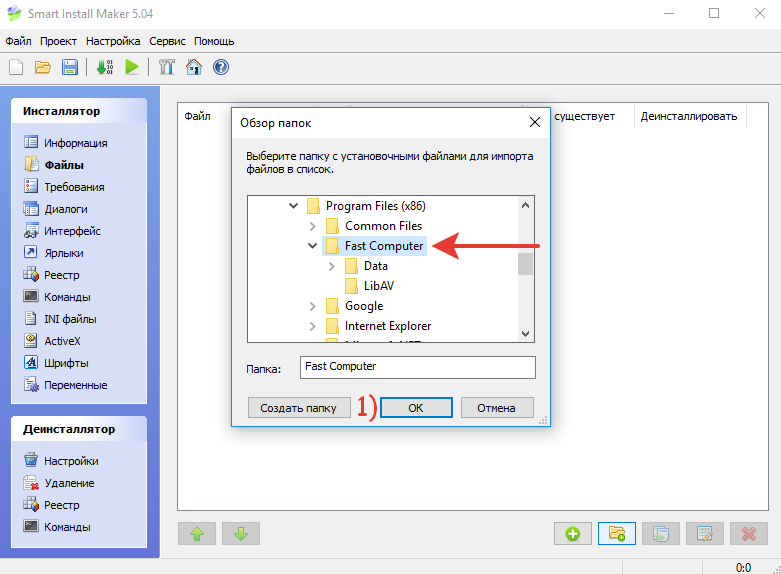Open the Помощь menu
This screenshot has width=781, height=574.
[x=214, y=41]
